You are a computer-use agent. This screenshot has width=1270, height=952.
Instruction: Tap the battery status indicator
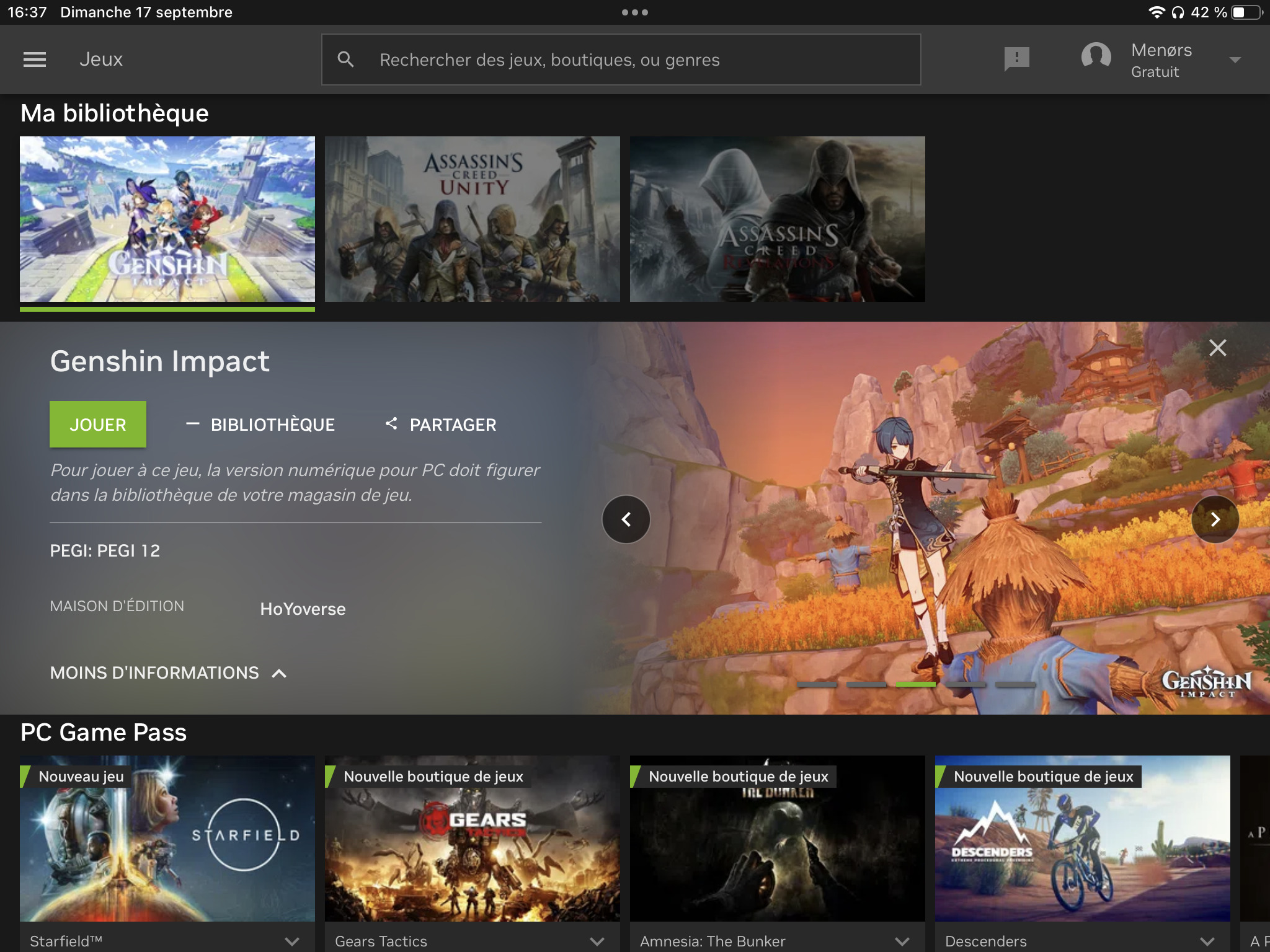[1246, 12]
